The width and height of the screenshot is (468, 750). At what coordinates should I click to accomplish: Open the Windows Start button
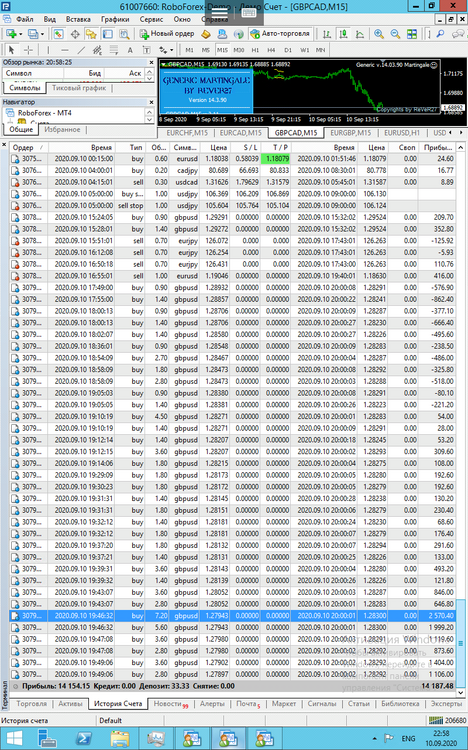tap(14, 739)
